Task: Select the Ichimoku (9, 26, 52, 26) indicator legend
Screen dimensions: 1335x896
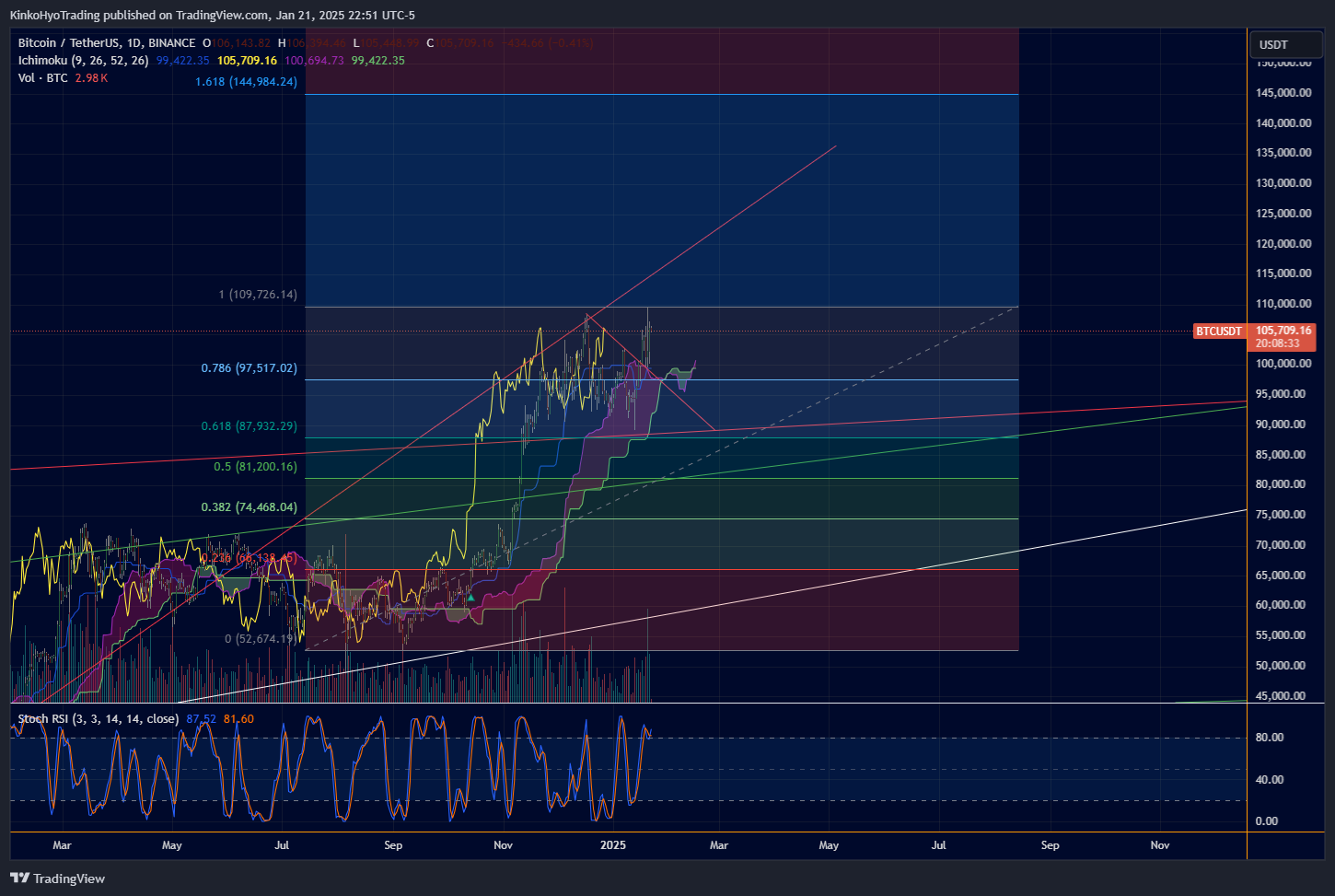Action: click(83, 60)
